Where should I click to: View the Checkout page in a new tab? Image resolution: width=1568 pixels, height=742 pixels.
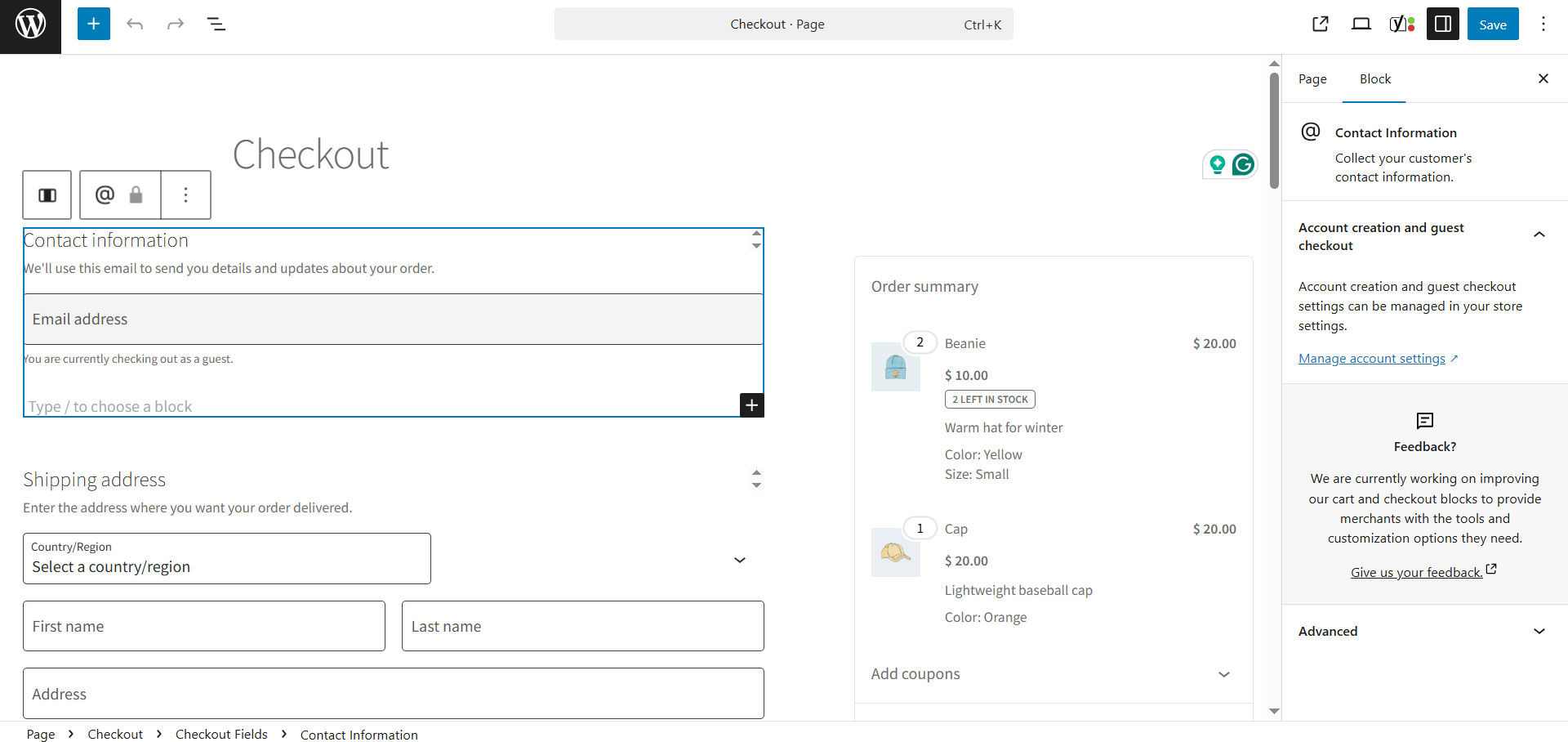pos(1321,24)
